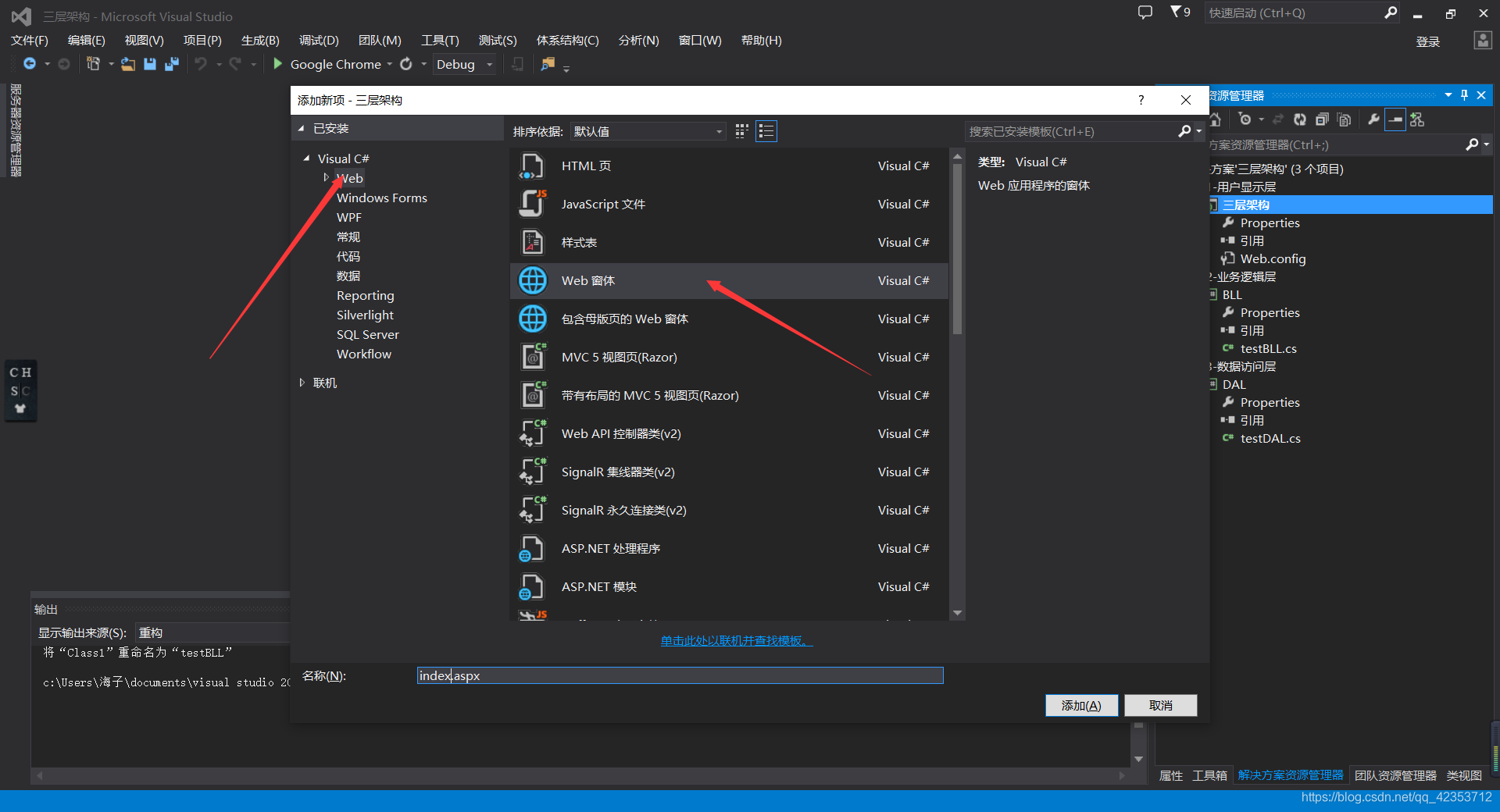The width and height of the screenshot is (1500, 812).
Task: Select the HTML 页 template
Action: (729, 166)
